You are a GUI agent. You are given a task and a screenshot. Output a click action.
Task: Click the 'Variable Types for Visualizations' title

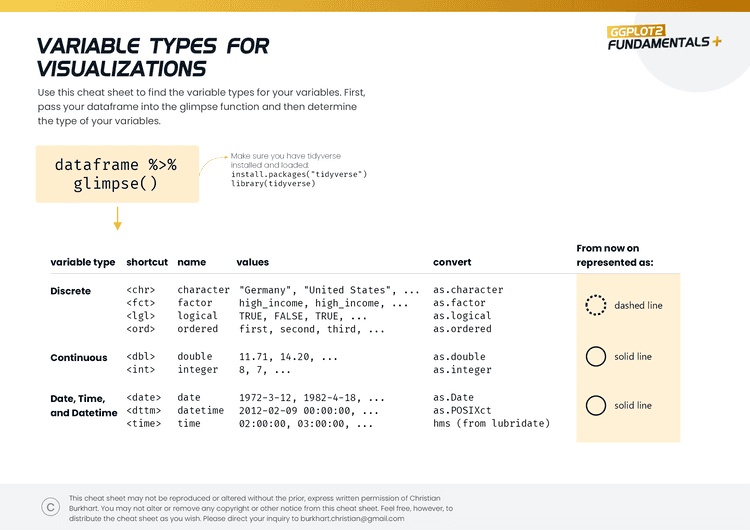(x=152, y=57)
